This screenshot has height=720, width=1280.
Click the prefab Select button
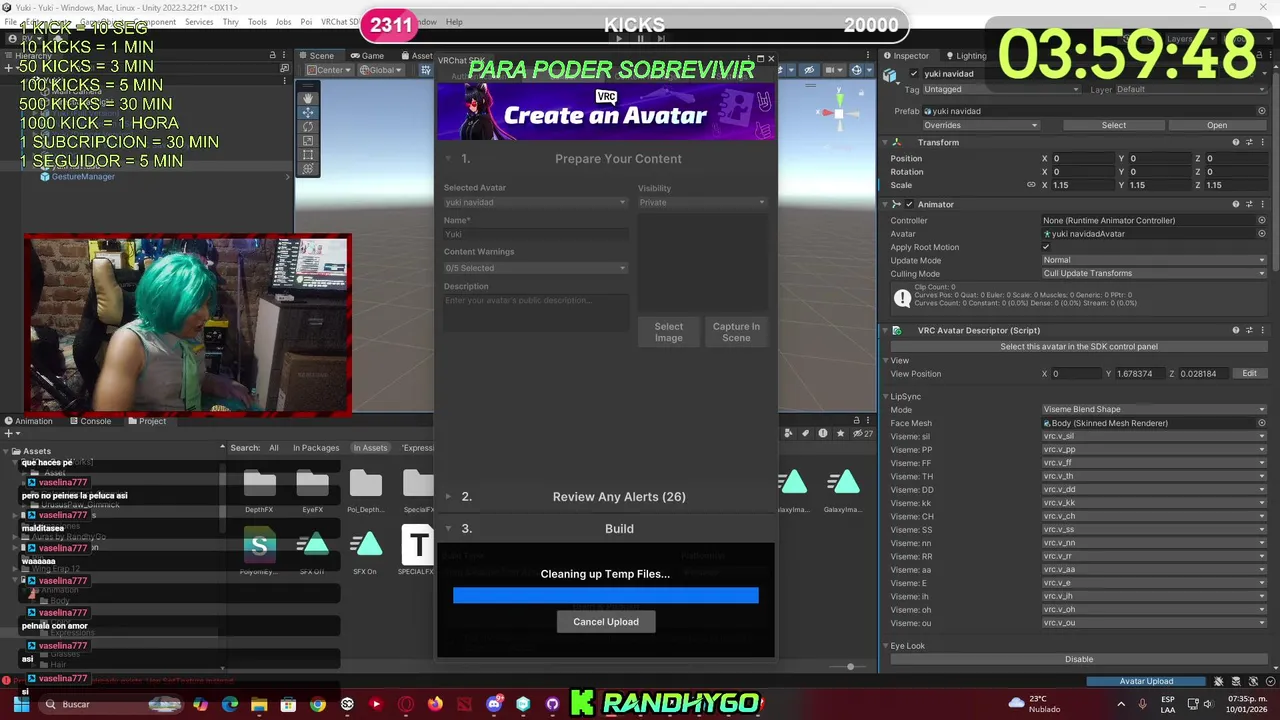pyautogui.click(x=1114, y=125)
